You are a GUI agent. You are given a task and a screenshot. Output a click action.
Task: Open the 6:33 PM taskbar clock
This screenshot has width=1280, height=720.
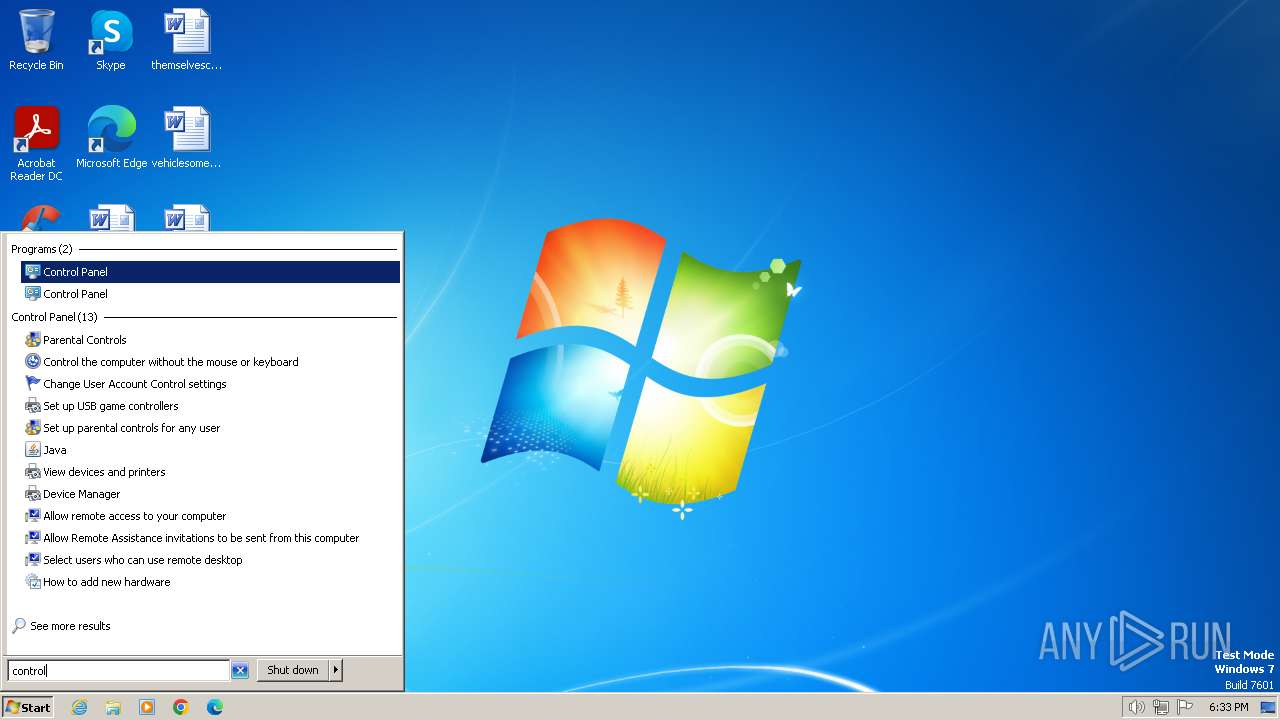click(1229, 707)
